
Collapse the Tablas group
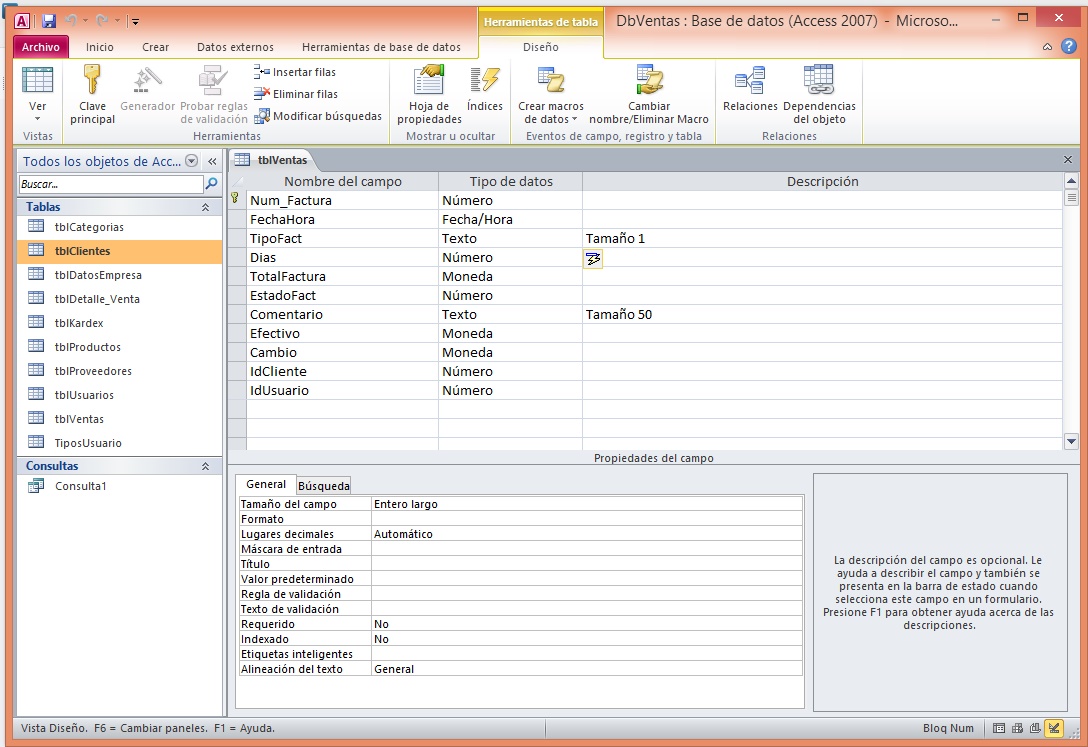point(205,207)
